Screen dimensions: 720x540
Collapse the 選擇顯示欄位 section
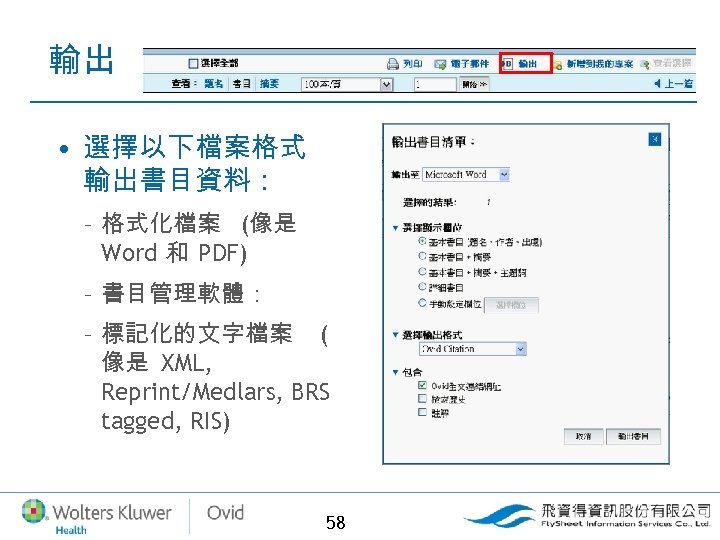[395, 228]
